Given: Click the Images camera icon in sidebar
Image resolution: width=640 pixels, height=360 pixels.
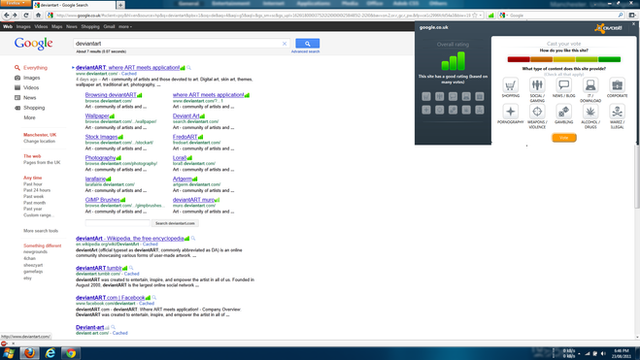Looking at the screenshot, I should click(x=17, y=78).
